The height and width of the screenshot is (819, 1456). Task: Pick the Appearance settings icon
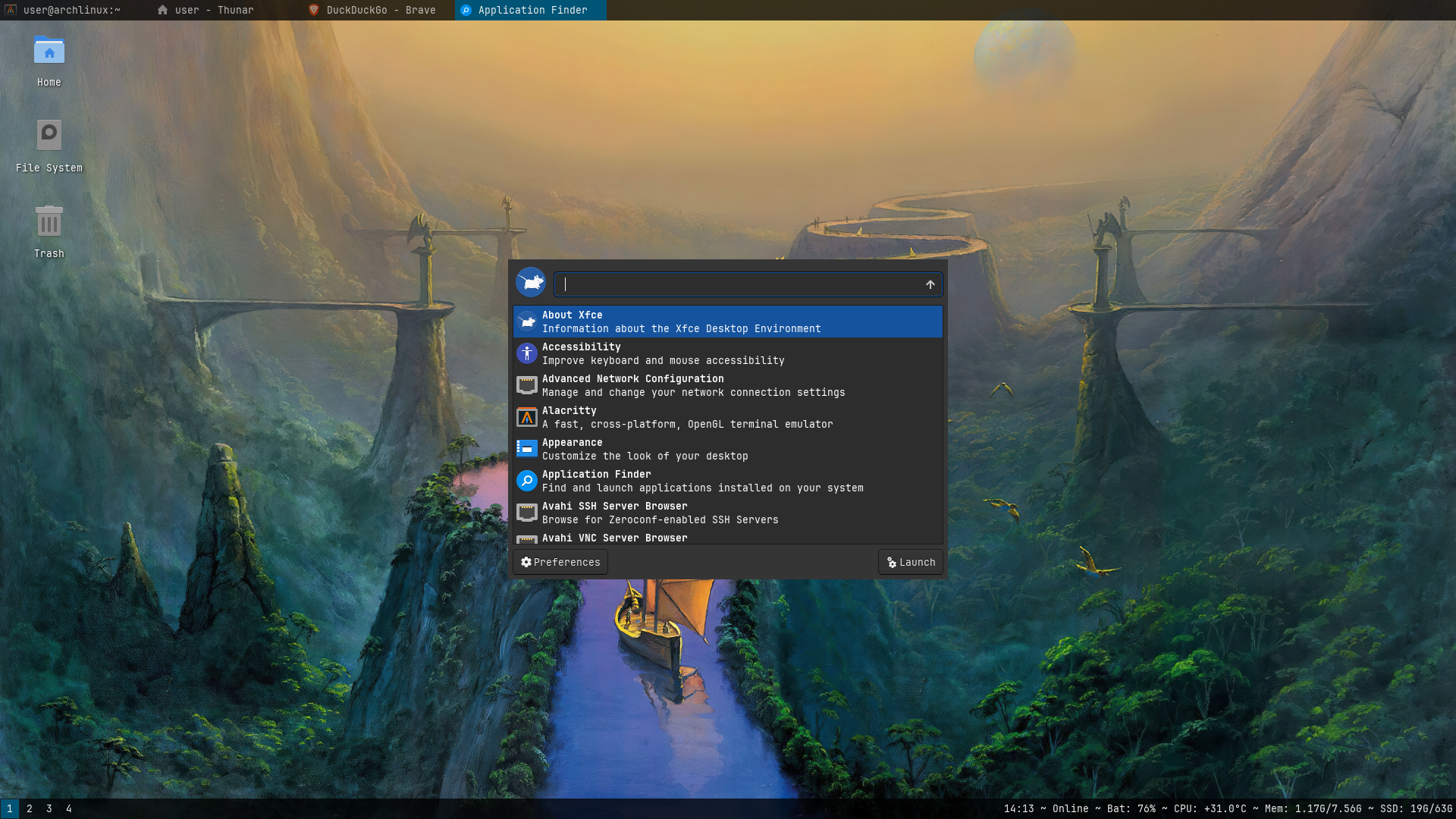(x=527, y=449)
